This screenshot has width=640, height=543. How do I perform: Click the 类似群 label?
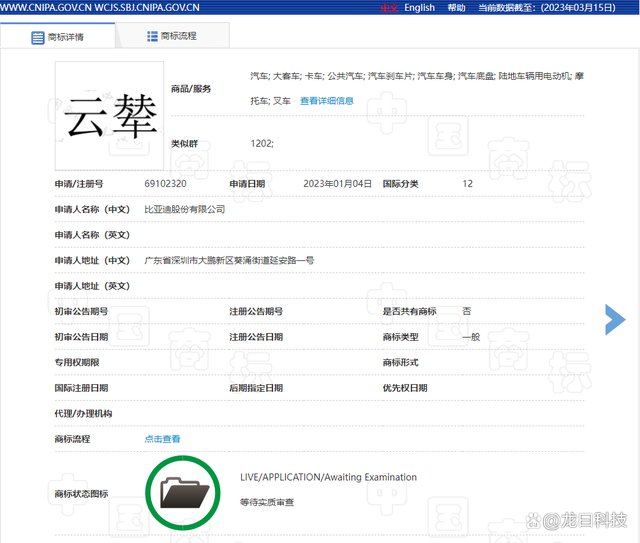[x=184, y=144]
